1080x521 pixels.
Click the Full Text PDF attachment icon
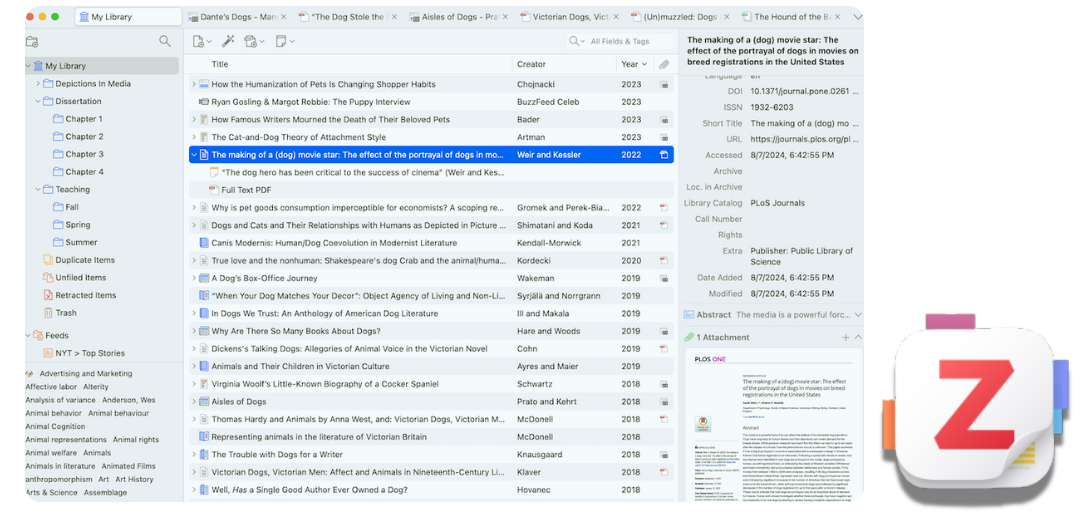pos(214,190)
